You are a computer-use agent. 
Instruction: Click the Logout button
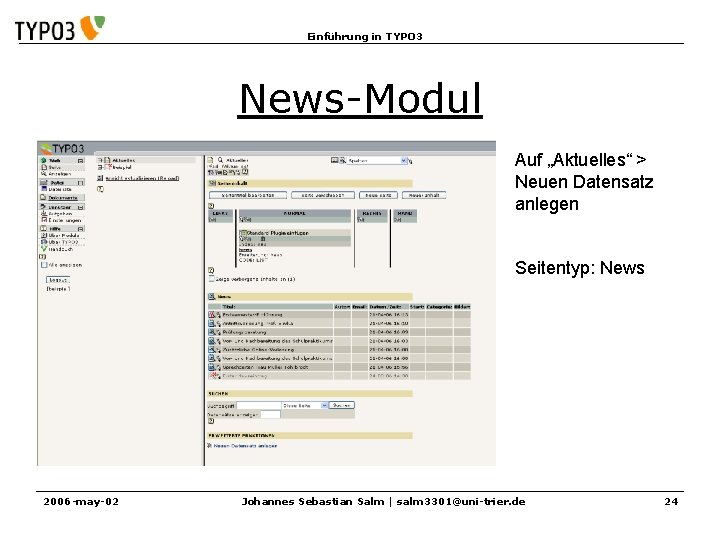58,280
